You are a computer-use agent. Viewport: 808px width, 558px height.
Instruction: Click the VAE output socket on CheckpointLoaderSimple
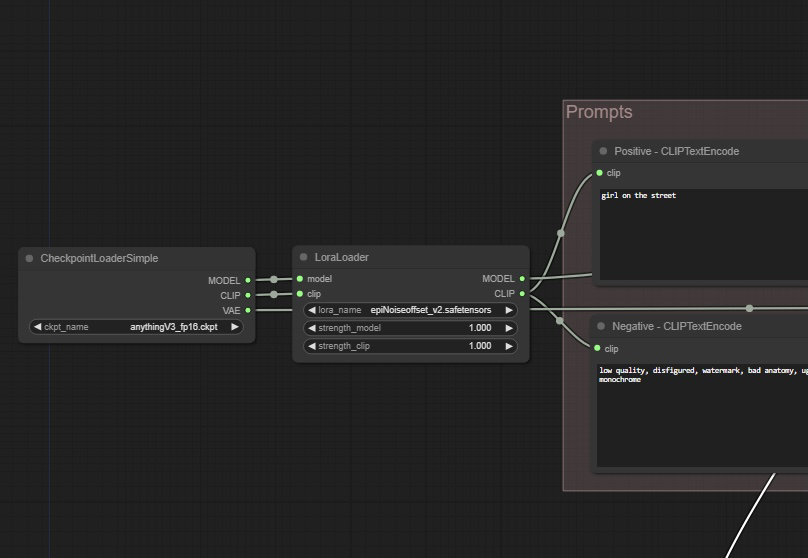coord(248,310)
